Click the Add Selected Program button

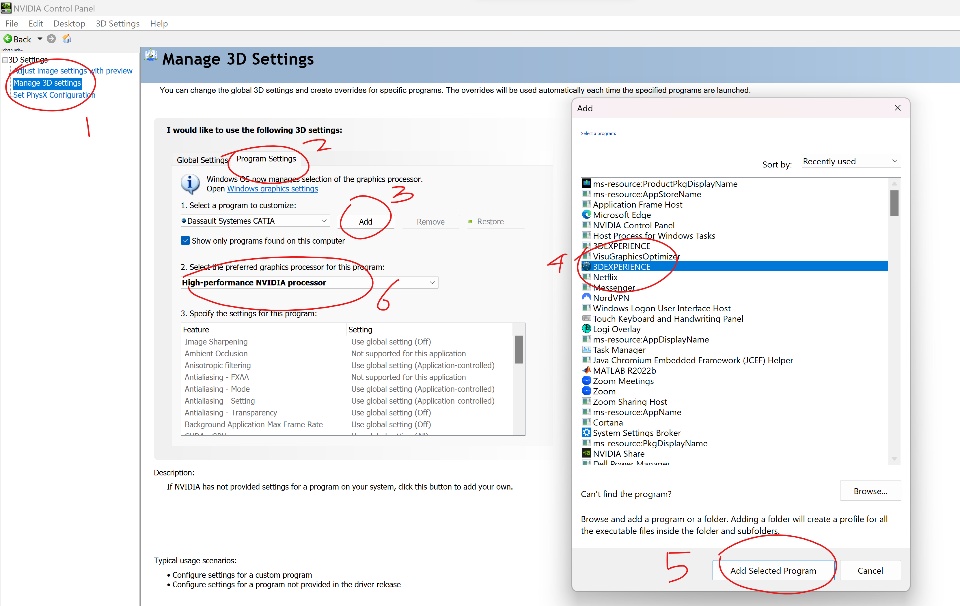pos(773,570)
